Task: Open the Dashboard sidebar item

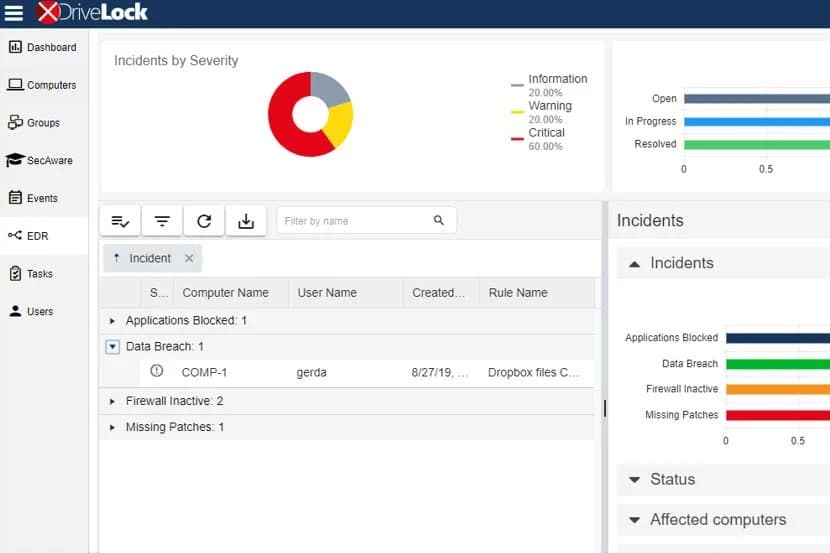Action: click(x=43, y=48)
